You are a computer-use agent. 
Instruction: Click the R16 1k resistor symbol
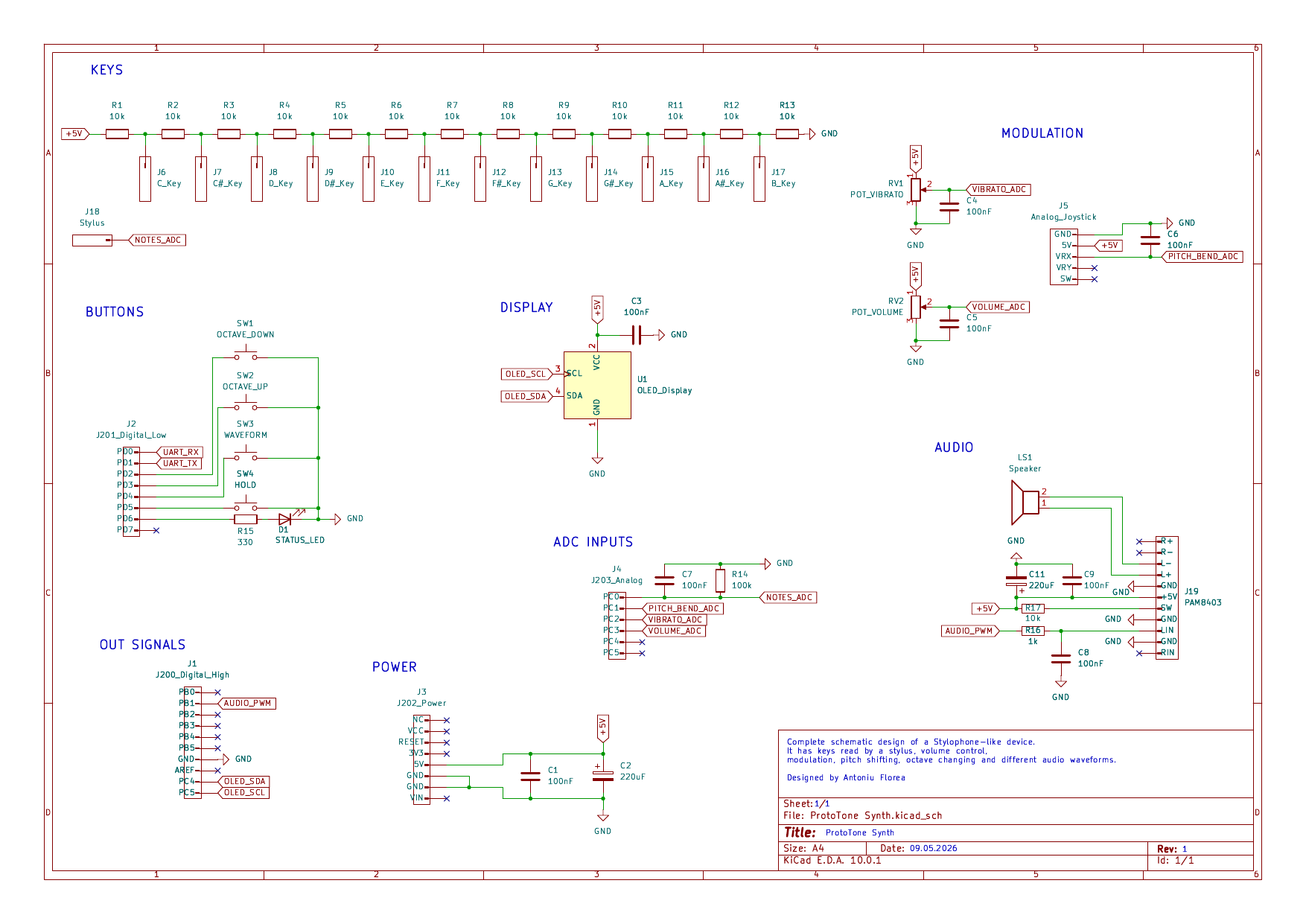point(1033,631)
